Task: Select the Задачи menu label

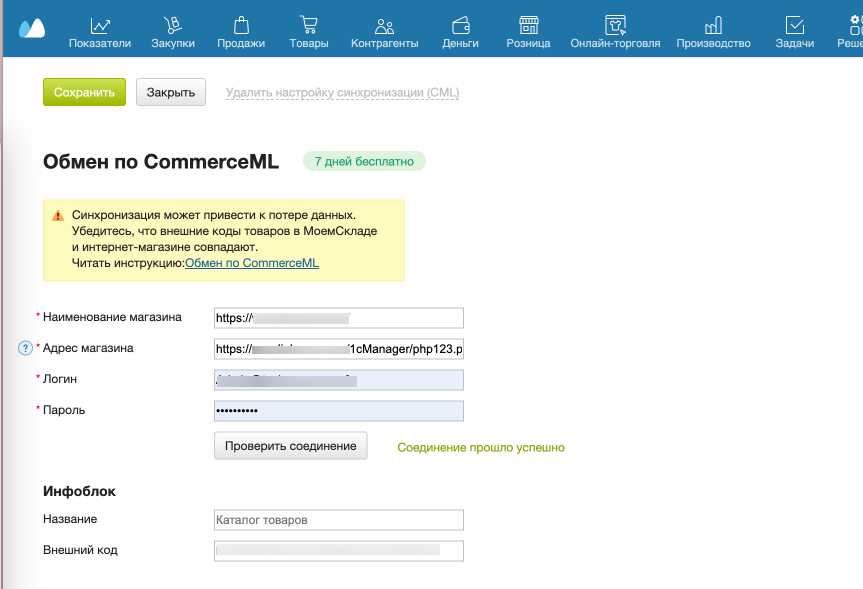Action: point(795,43)
